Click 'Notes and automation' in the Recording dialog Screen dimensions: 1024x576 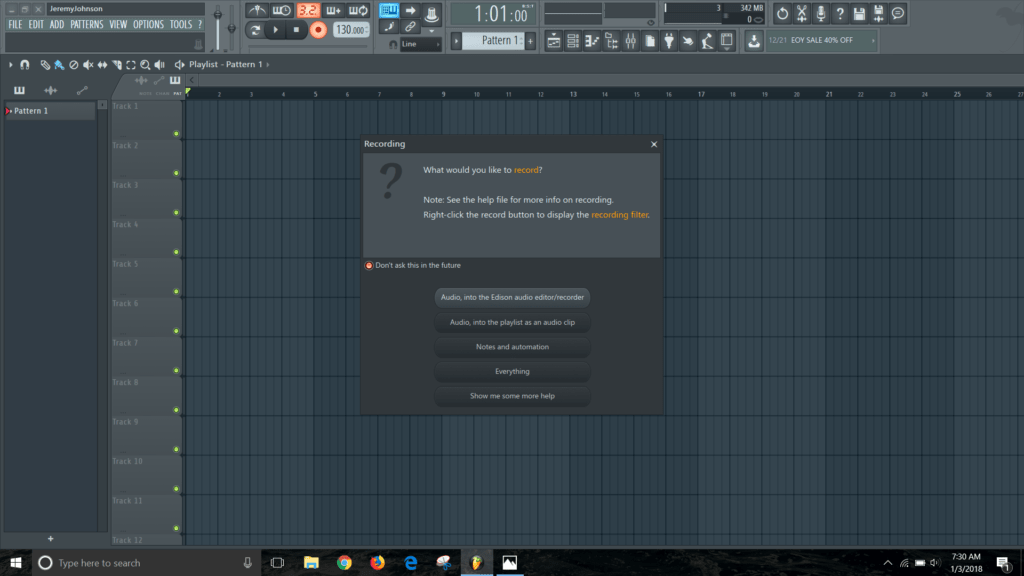tap(512, 346)
